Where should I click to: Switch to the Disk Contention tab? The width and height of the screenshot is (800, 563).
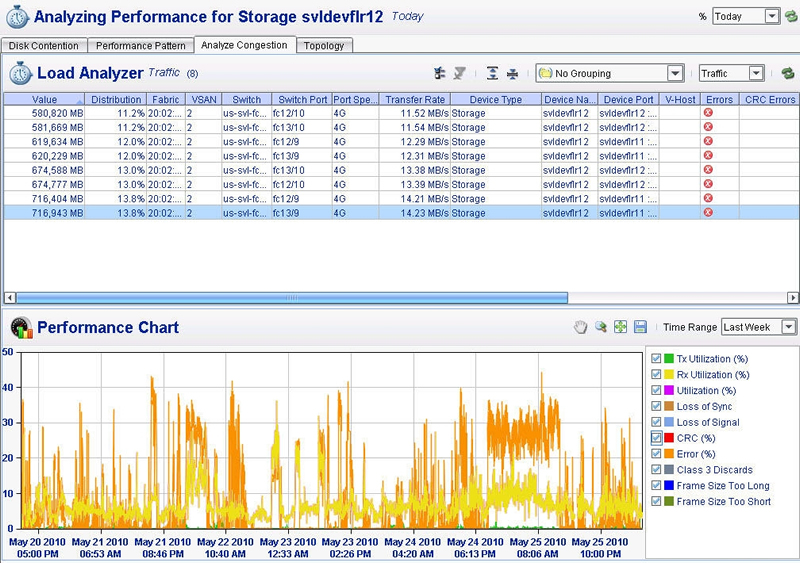(45, 46)
